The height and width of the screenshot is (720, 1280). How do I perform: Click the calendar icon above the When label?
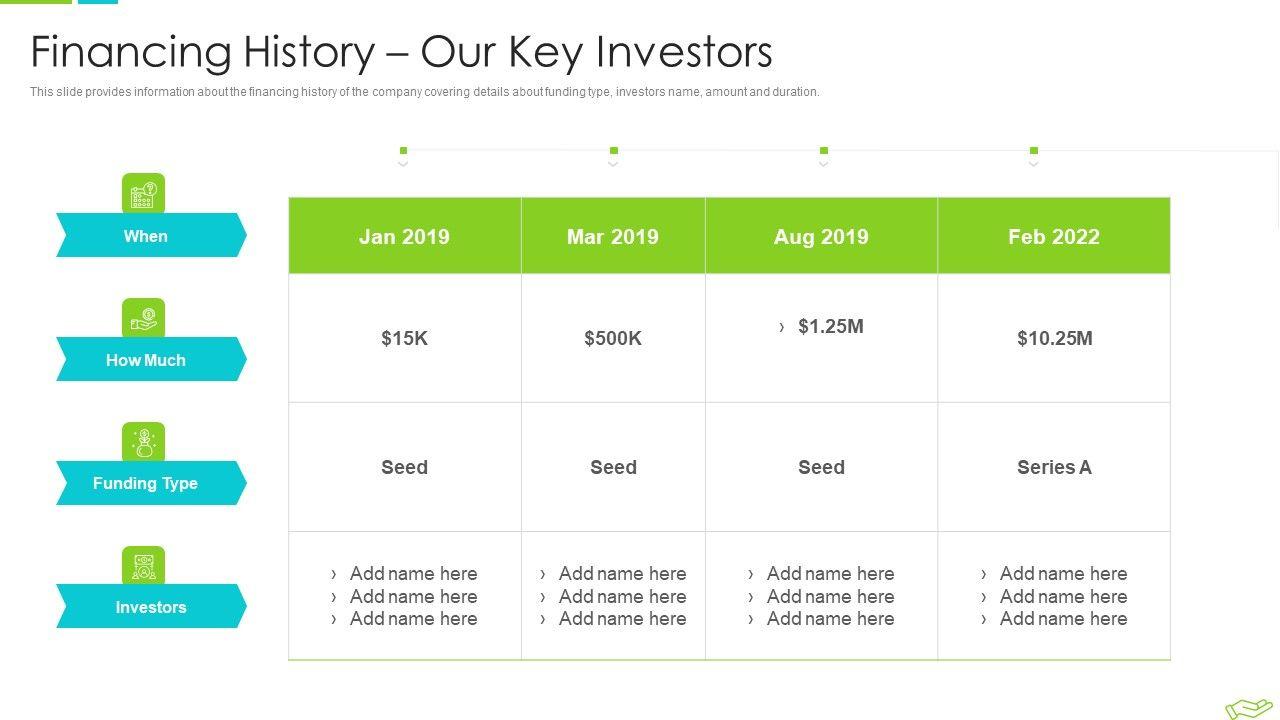(143, 193)
